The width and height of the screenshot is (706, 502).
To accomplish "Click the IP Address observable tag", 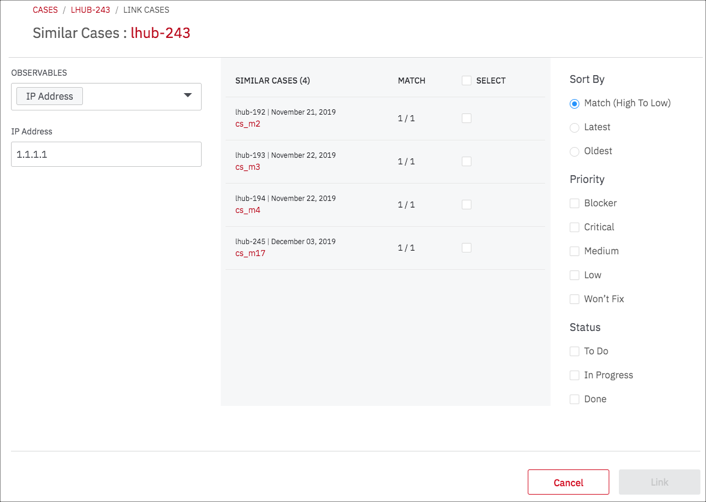I will click(50, 96).
